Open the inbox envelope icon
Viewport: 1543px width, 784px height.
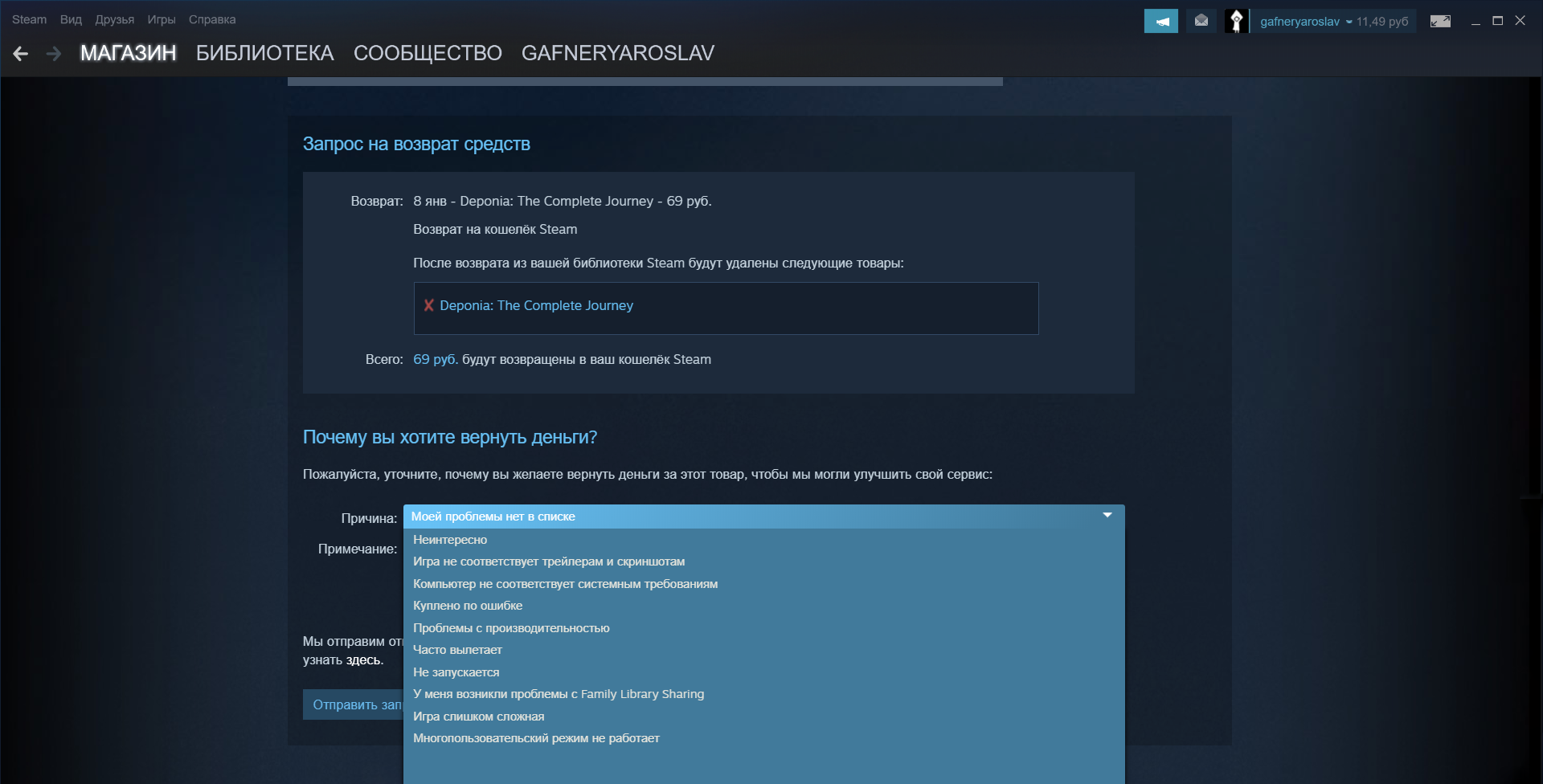pos(1201,21)
